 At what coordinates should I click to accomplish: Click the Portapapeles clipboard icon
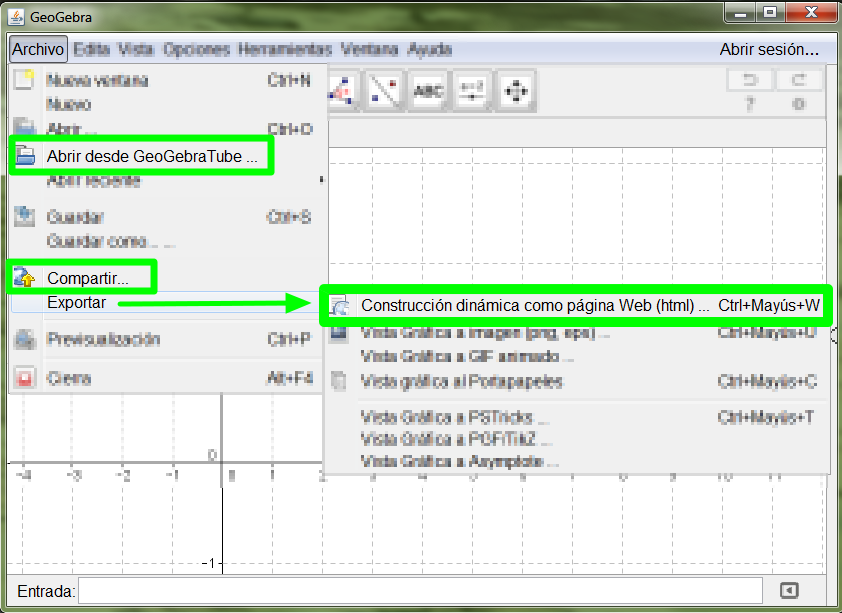(339, 381)
